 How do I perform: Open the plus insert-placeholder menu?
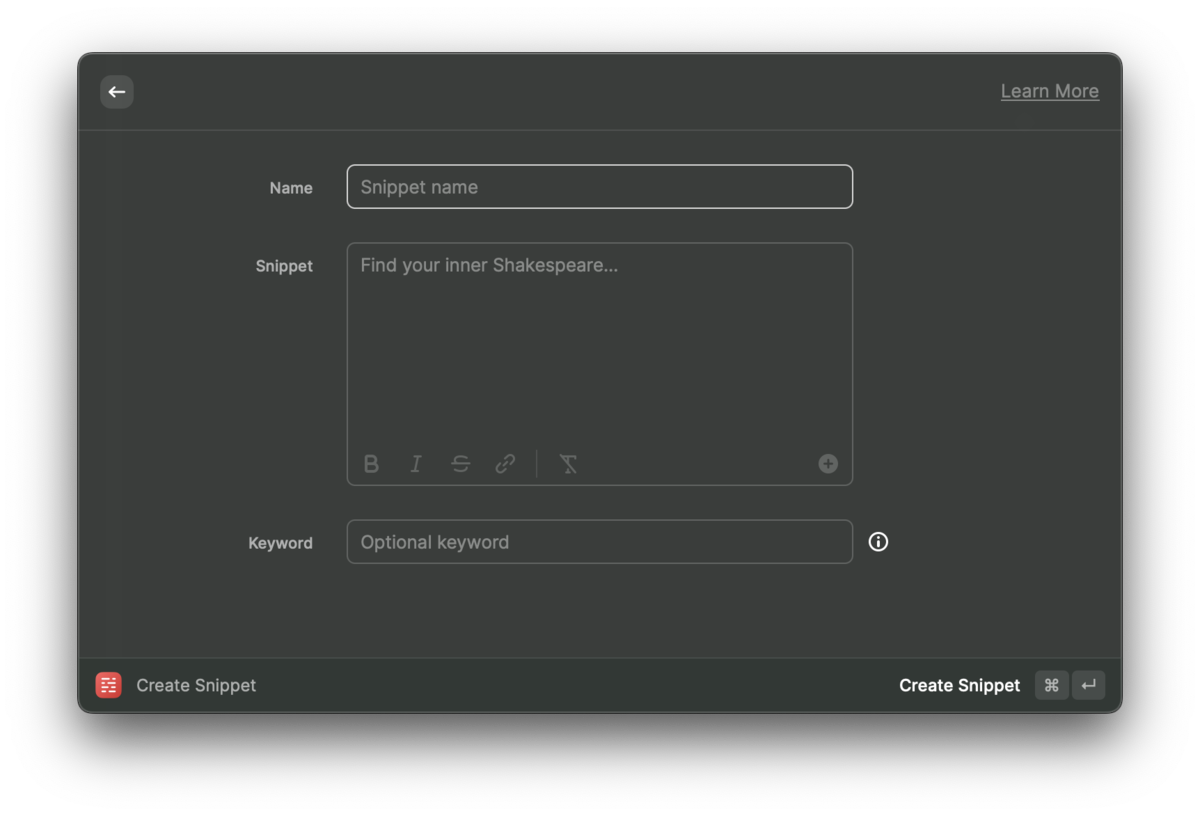(x=828, y=464)
